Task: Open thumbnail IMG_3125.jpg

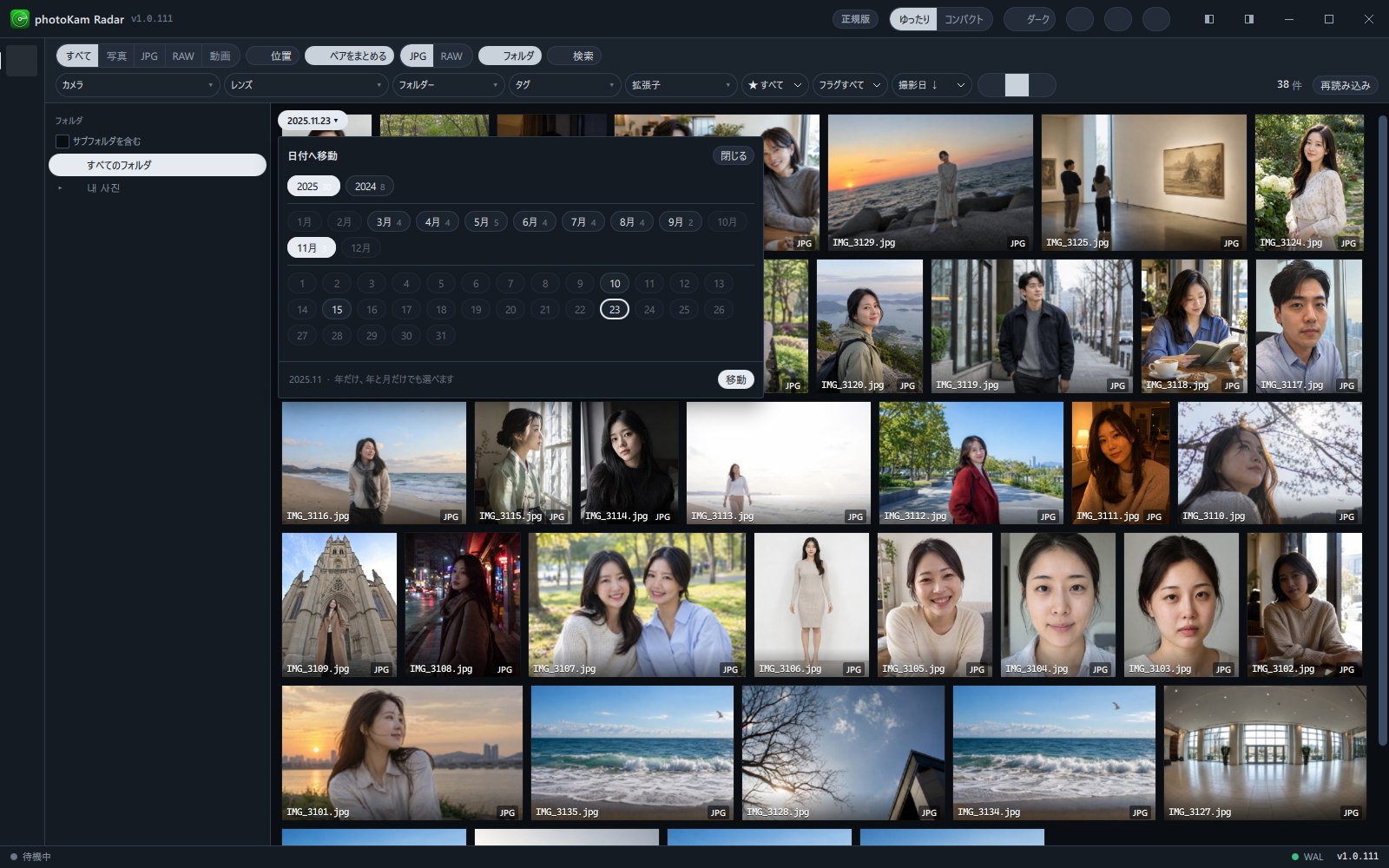Action: pos(1143,182)
